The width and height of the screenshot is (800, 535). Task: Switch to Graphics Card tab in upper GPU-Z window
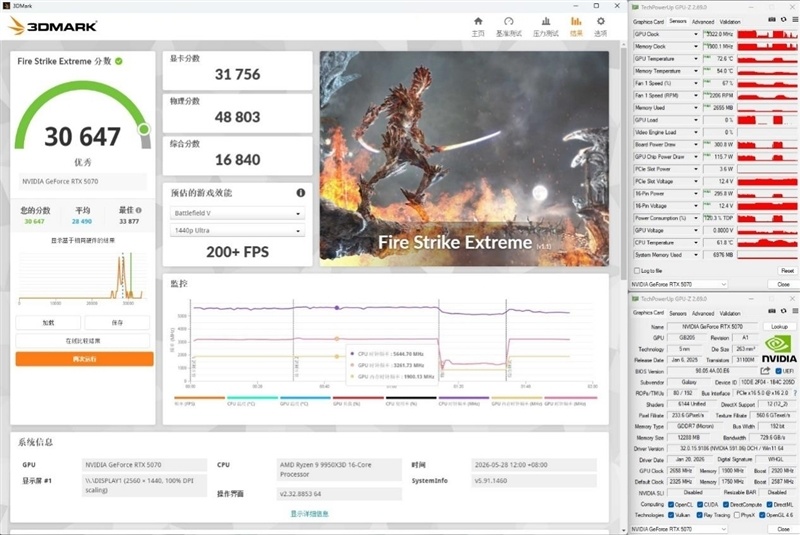pyautogui.click(x=648, y=22)
